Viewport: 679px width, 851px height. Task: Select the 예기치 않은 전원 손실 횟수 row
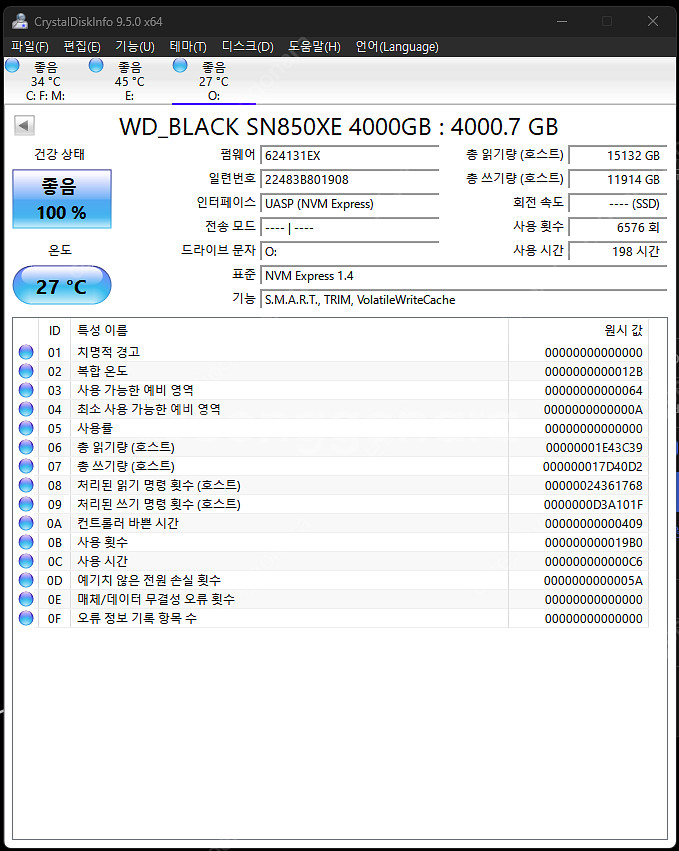[331, 580]
